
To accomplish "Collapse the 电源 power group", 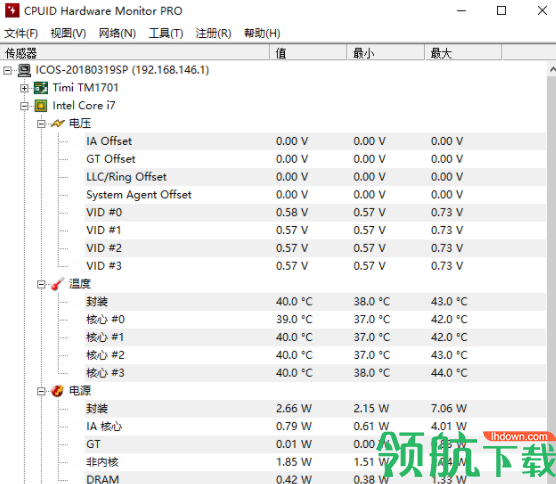I will pyautogui.click(x=41, y=391).
